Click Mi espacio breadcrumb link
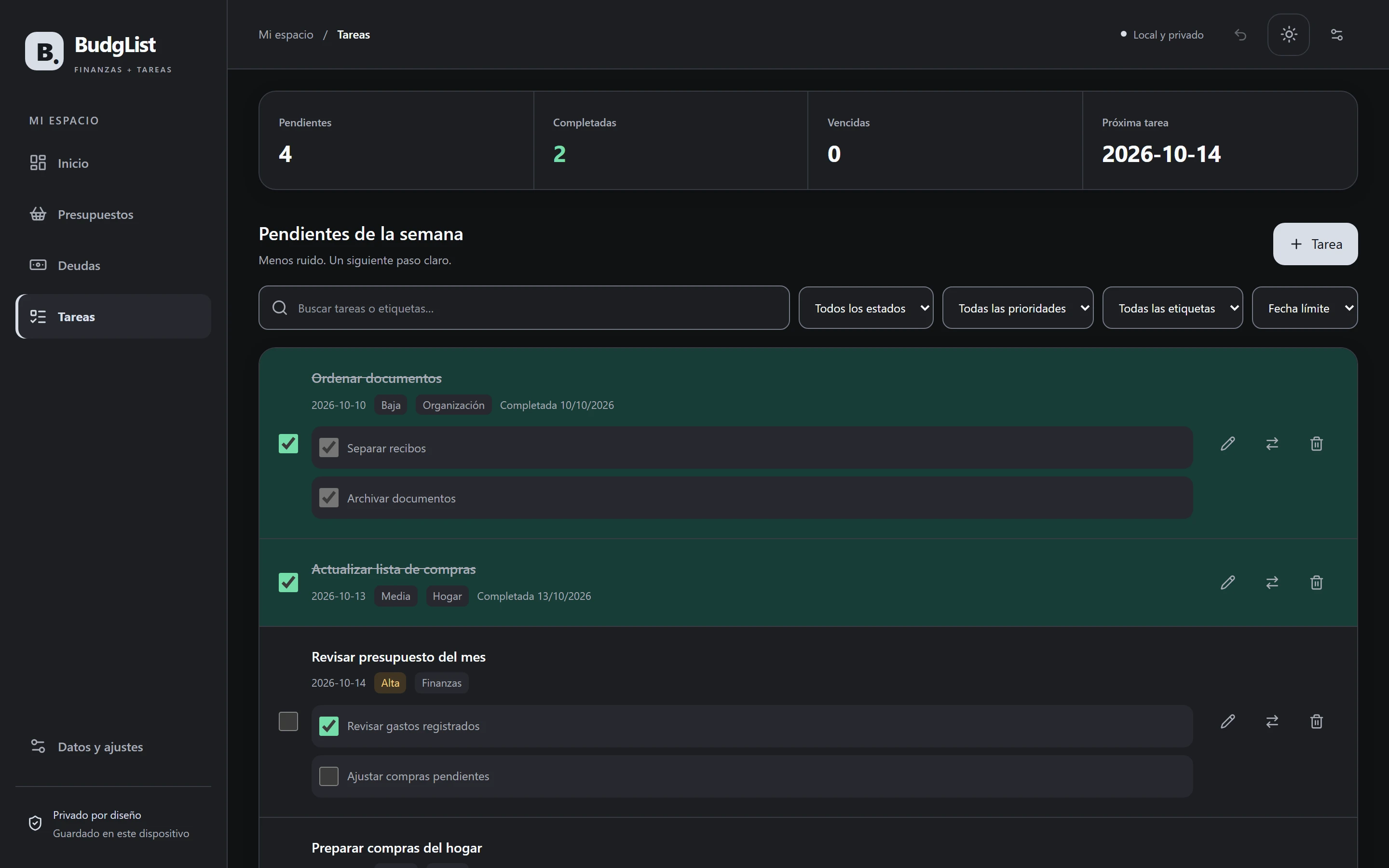Viewport: 1389px width, 868px height. click(x=286, y=35)
